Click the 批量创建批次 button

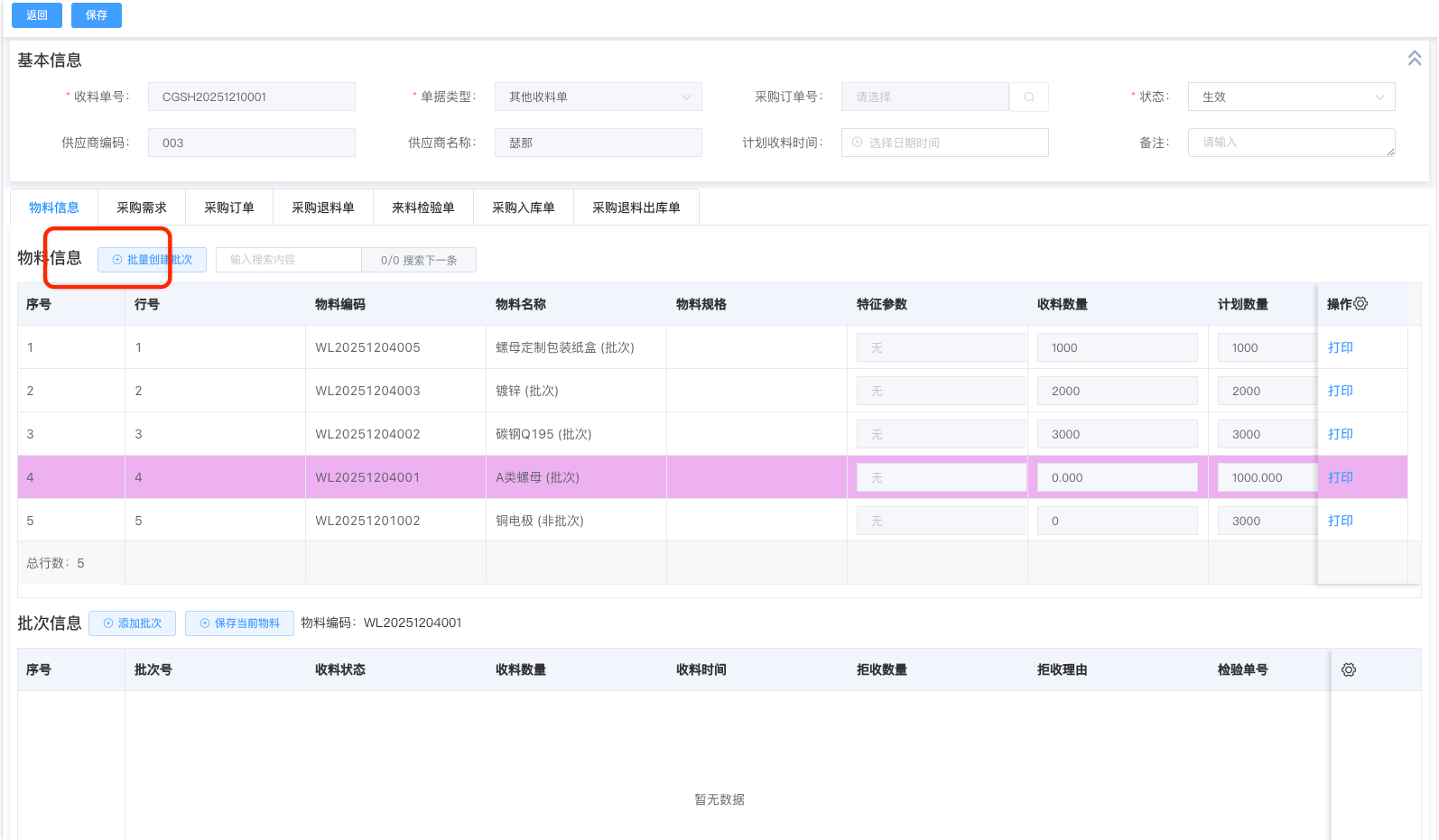coord(152,260)
